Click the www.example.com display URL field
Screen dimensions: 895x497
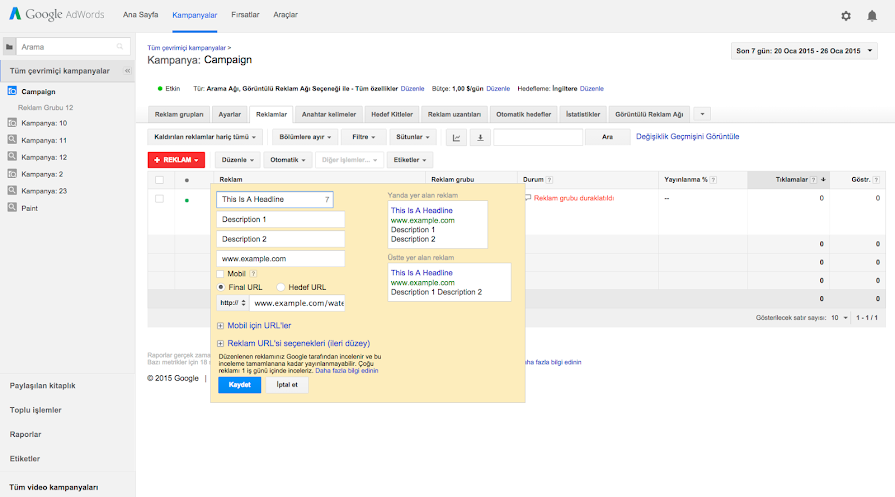coord(280,258)
